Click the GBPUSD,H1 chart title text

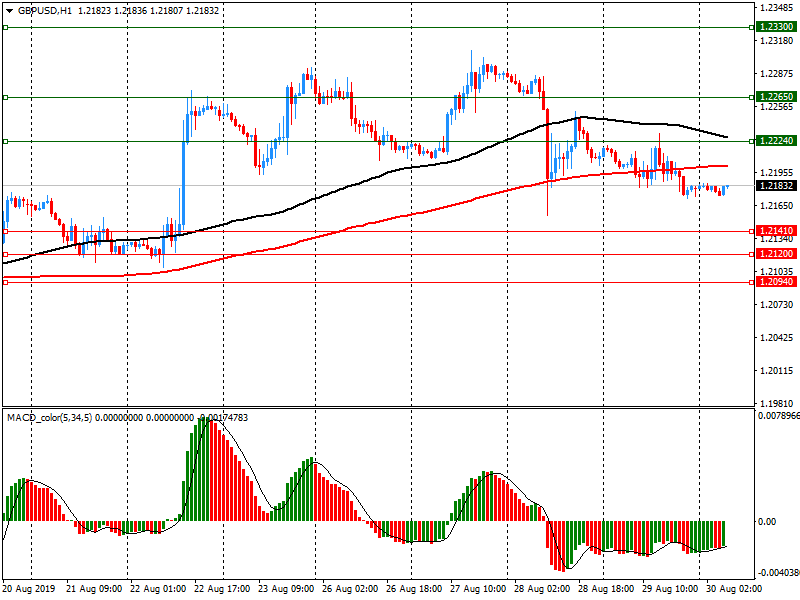pyautogui.click(x=45, y=11)
